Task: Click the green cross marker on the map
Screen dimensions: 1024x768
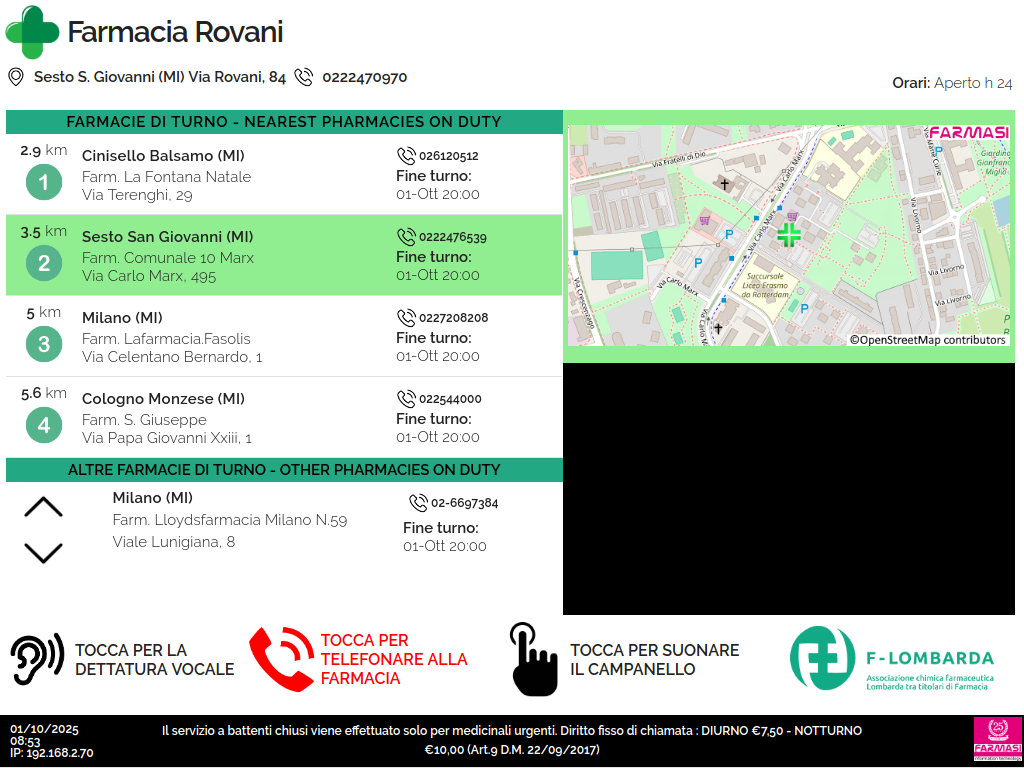Action: point(789,235)
